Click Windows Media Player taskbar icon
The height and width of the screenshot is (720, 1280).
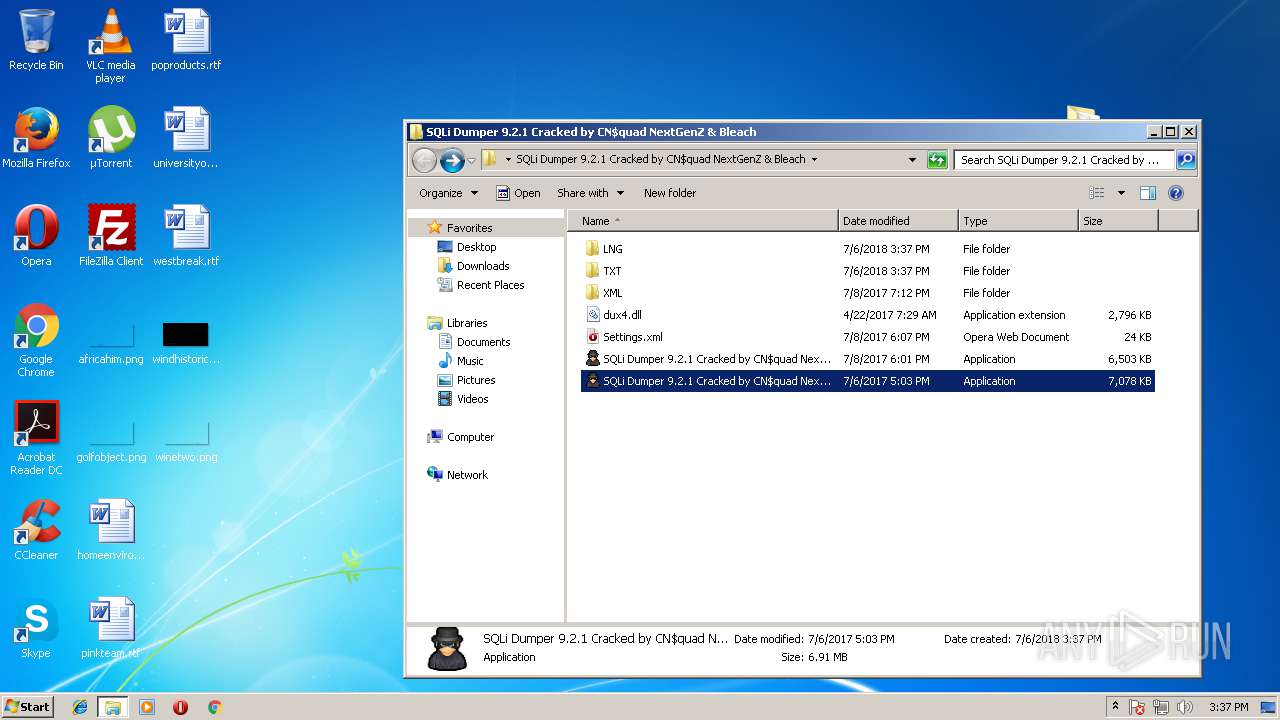point(146,707)
